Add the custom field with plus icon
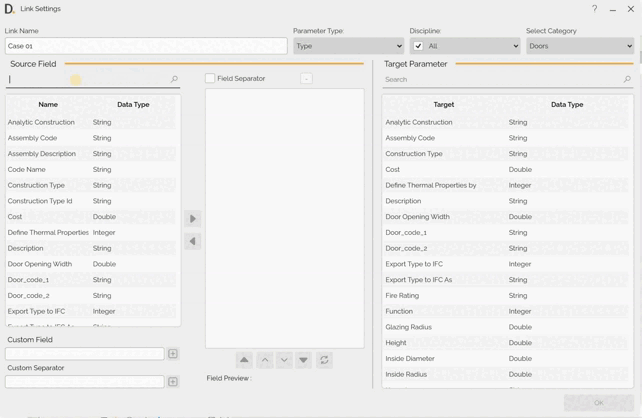 coord(173,354)
